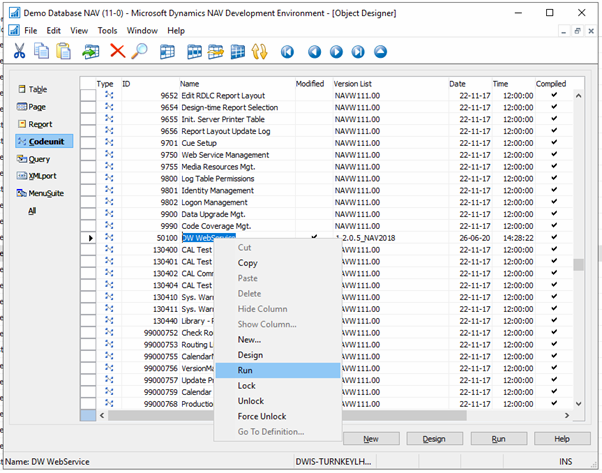Click the row selector box for Logon Management

88,202
